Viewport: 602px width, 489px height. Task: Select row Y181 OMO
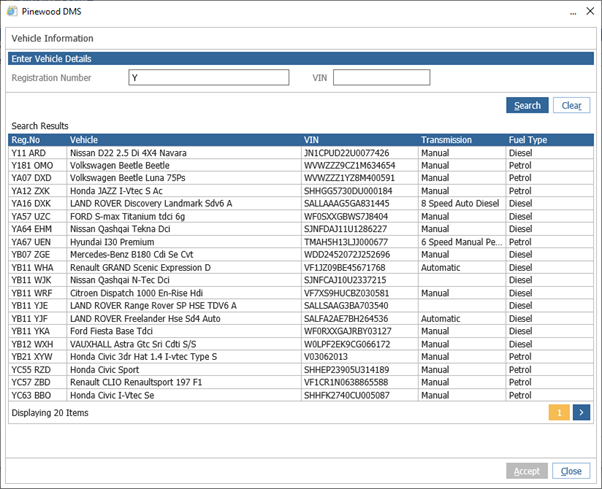coord(301,165)
